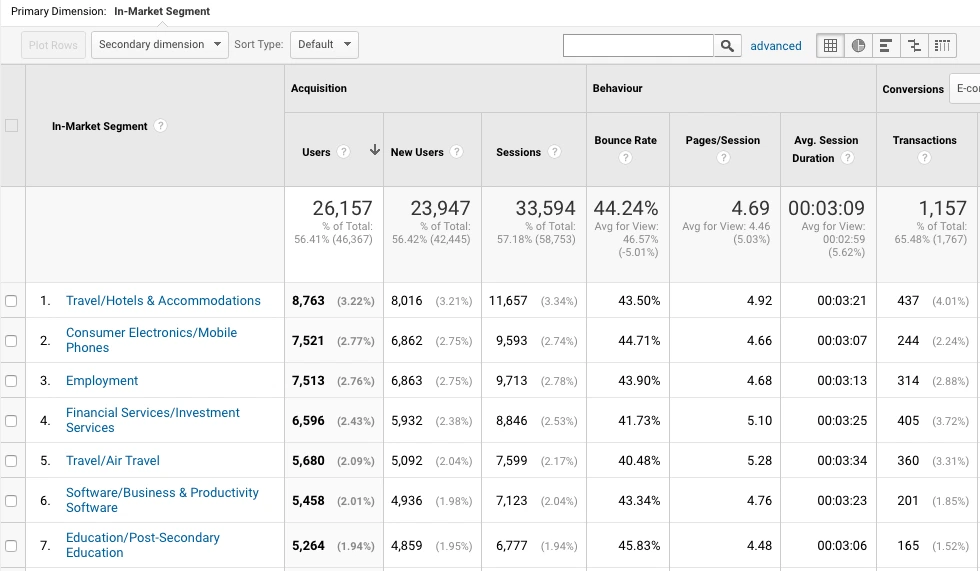The height and width of the screenshot is (571, 980).
Task: Focus the table search input field
Action: 638,46
